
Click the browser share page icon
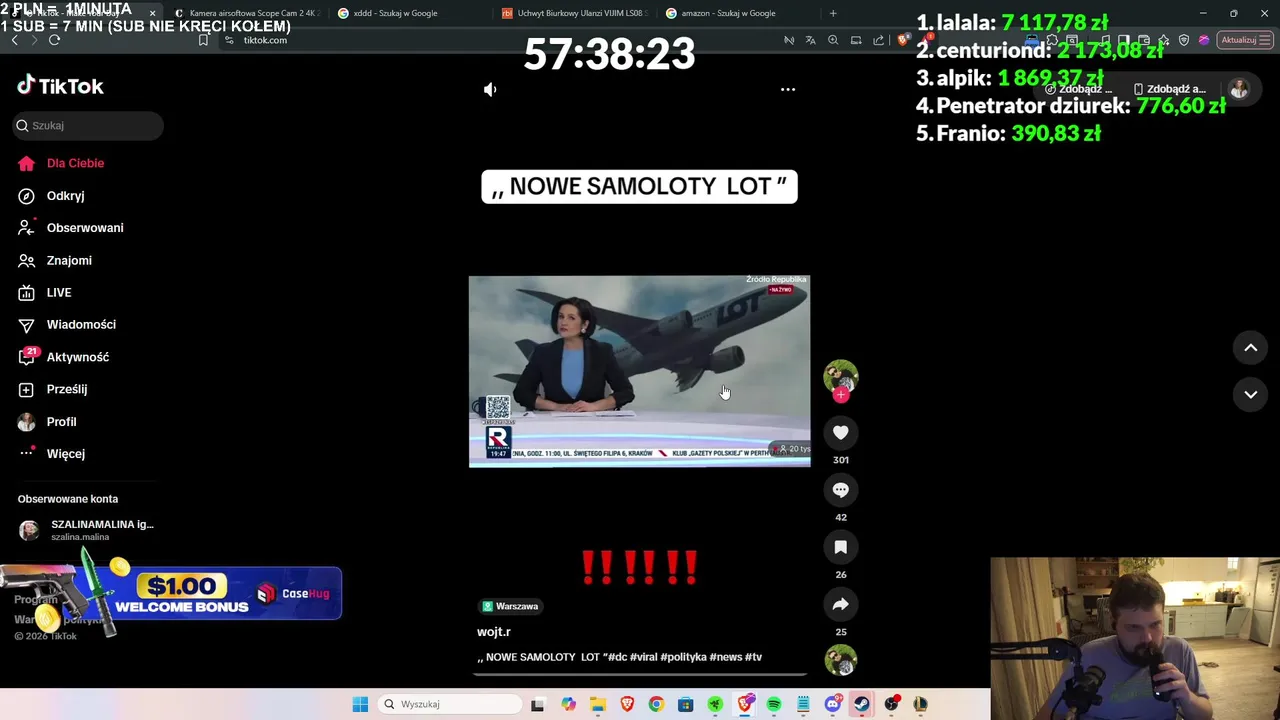click(878, 40)
